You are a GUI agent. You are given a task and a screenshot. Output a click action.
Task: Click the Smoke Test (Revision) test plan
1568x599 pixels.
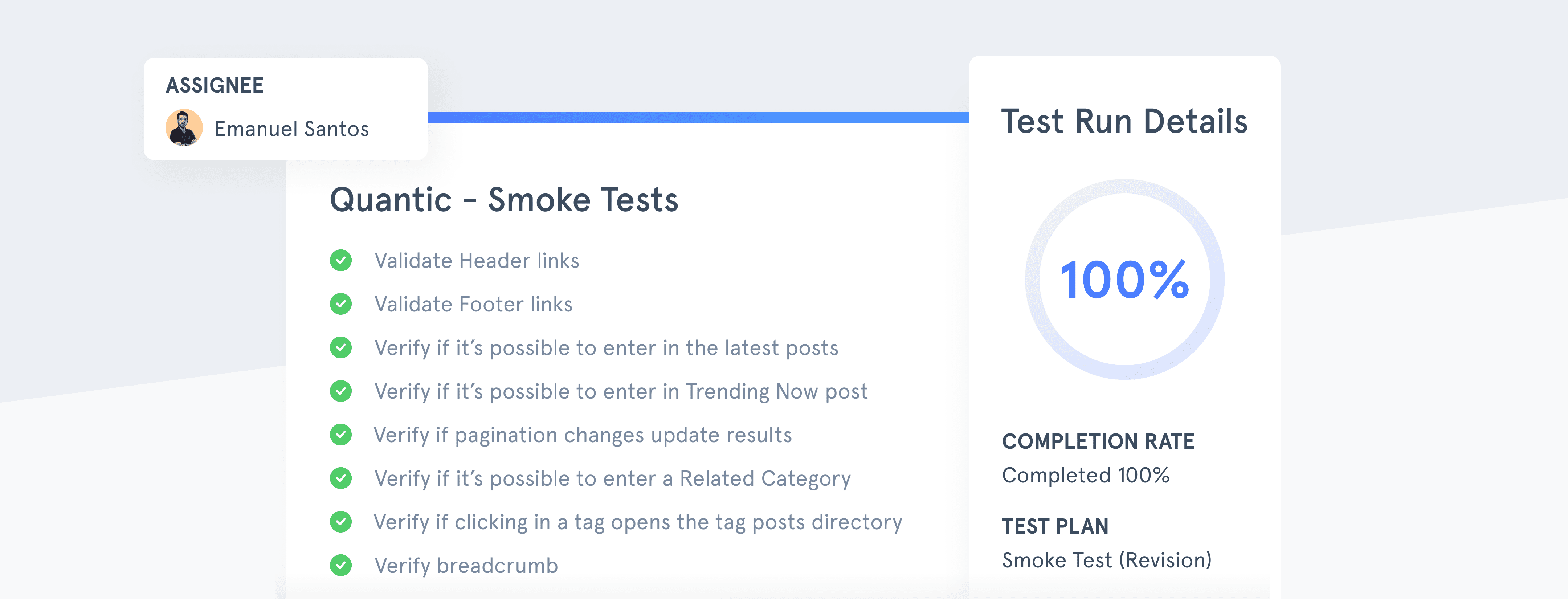point(1107,560)
